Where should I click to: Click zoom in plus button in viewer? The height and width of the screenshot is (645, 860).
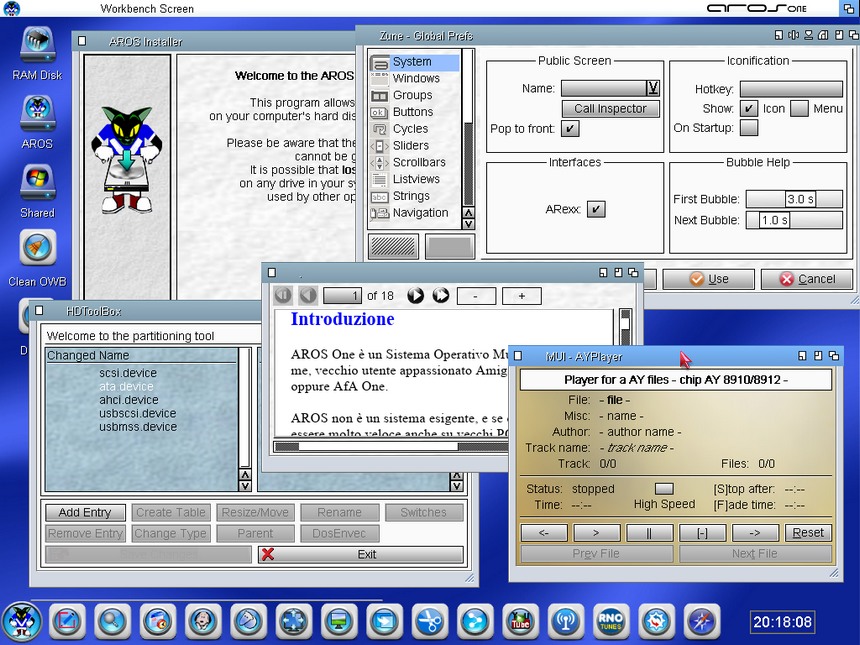point(522,296)
